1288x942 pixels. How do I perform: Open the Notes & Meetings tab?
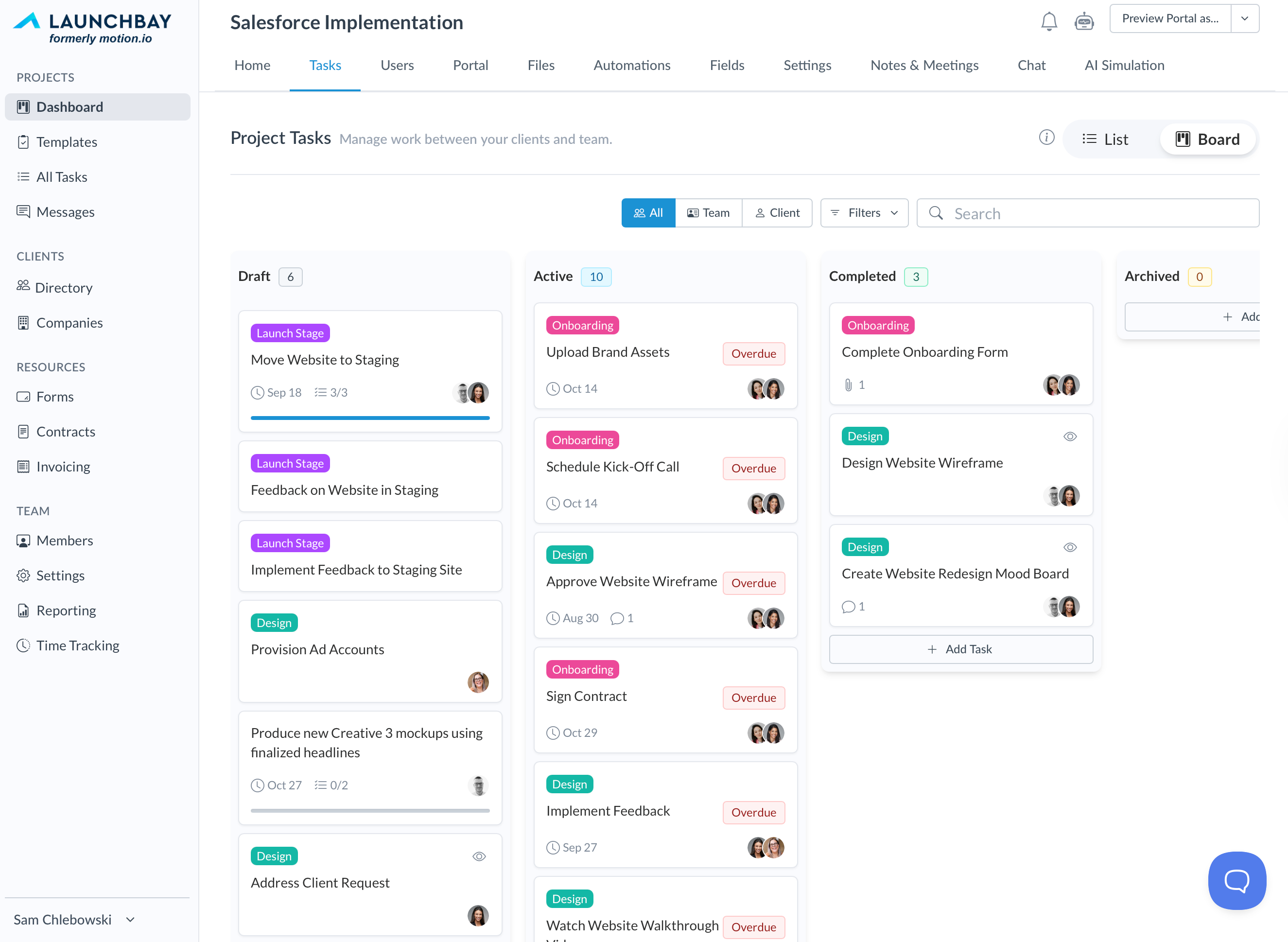click(924, 65)
